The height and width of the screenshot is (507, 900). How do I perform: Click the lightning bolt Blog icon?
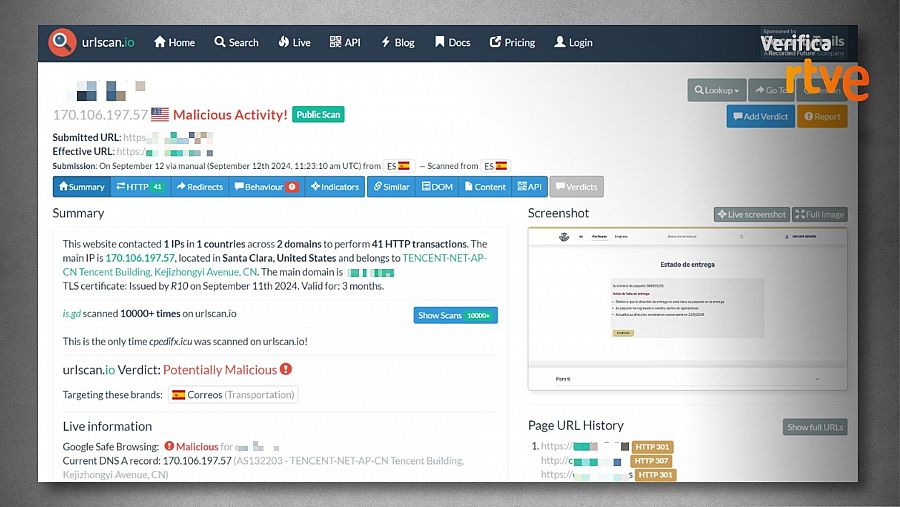[x=386, y=42]
